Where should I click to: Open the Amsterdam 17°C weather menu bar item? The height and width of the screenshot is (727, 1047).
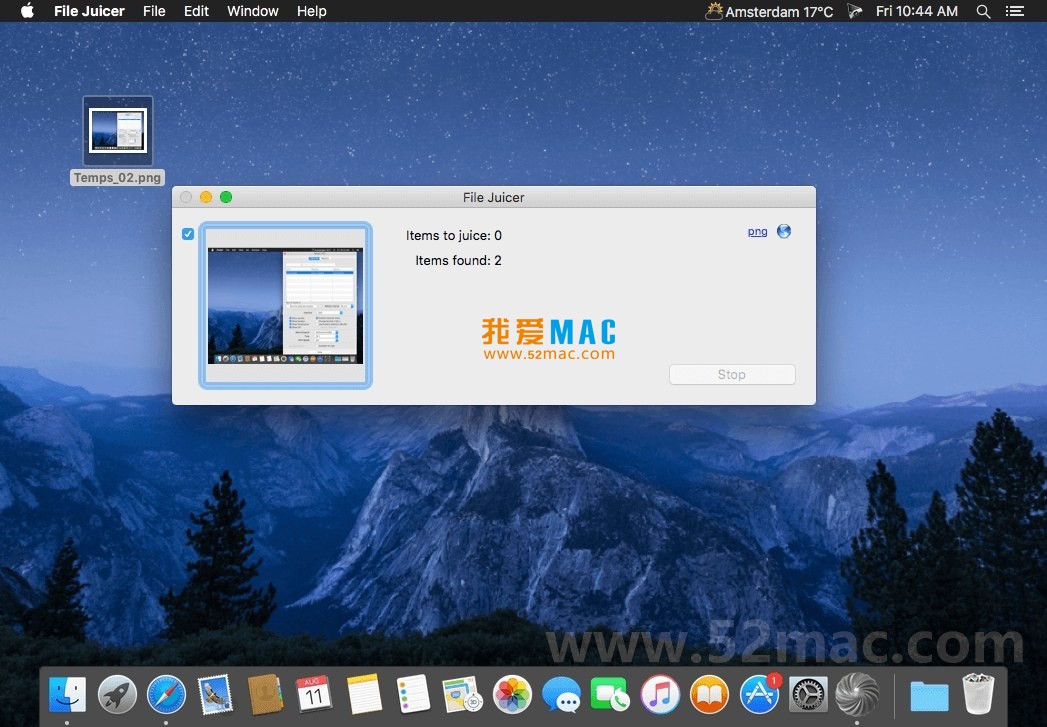[769, 11]
